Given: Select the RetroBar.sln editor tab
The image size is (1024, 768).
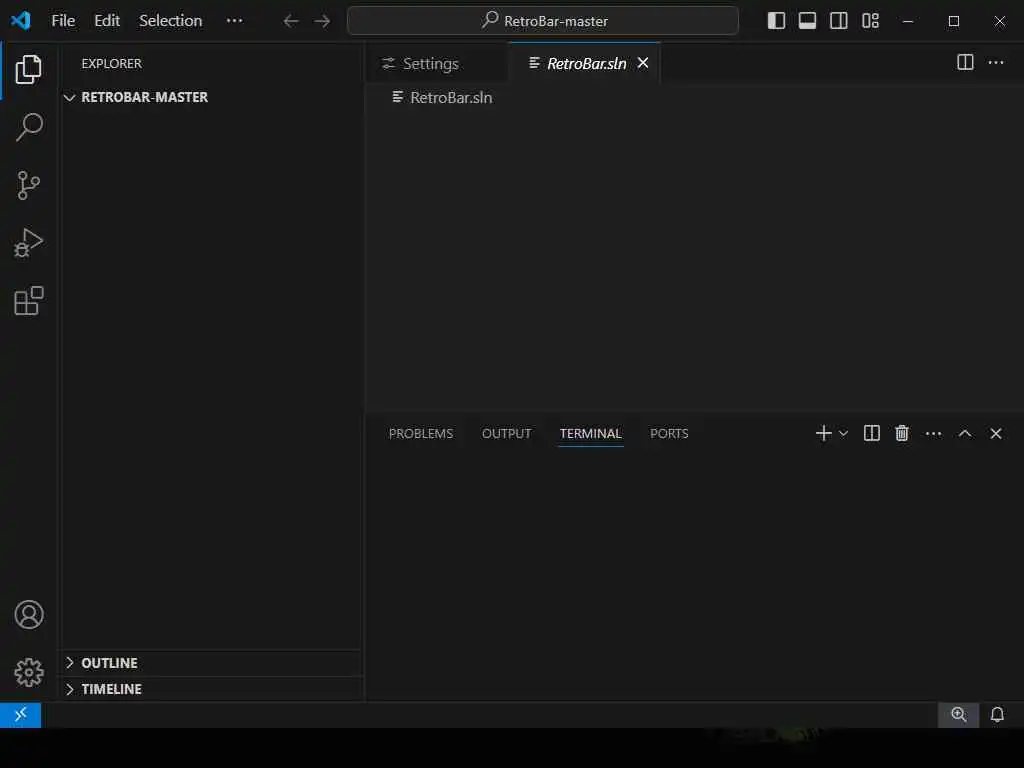Looking at the screenshot, I should point(584,63).
